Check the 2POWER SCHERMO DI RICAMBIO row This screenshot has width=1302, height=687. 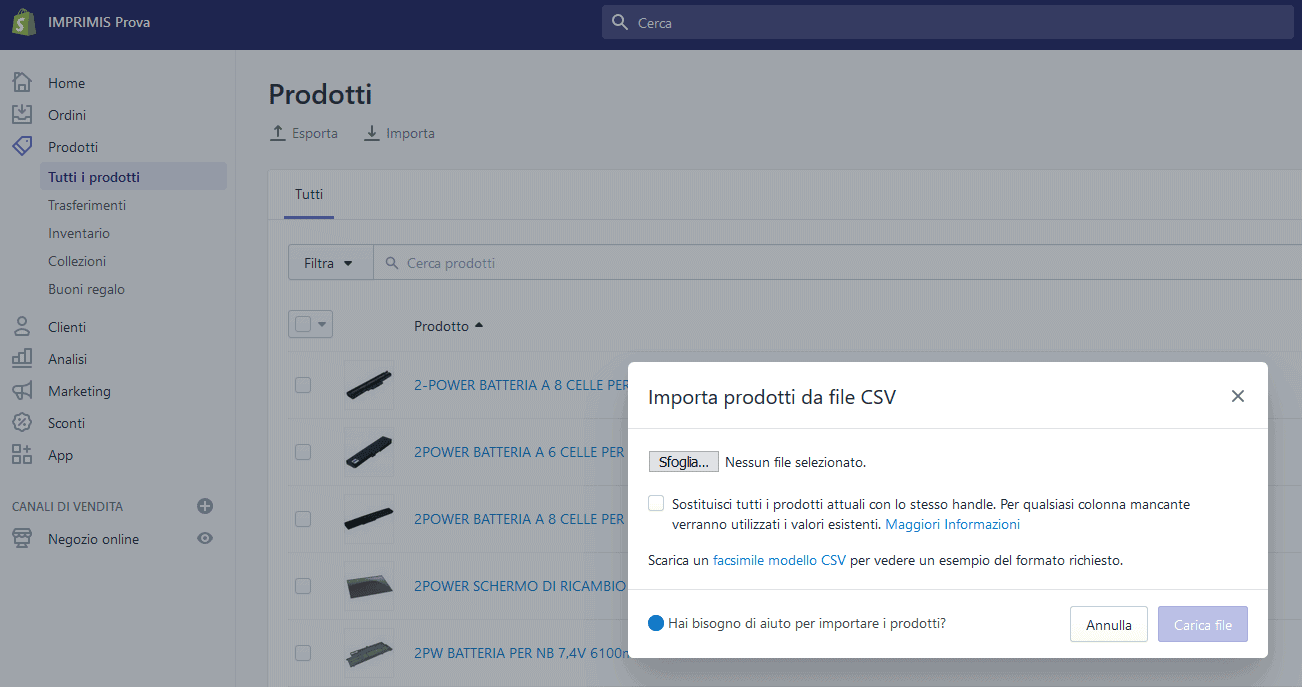(x=303, y=586)
